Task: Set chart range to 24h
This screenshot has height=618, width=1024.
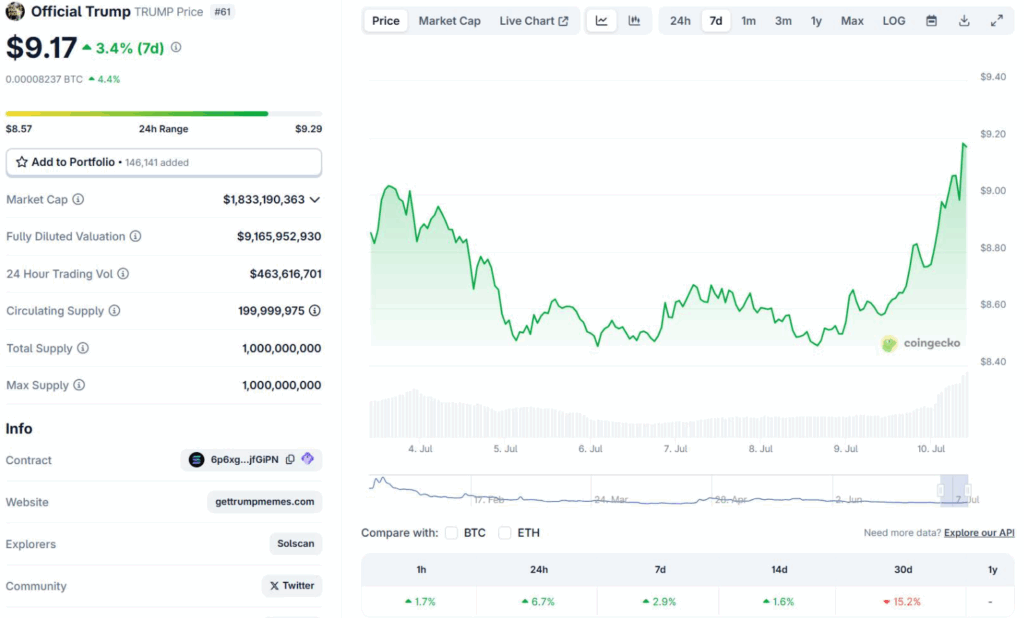Action: tap(680, 21)
